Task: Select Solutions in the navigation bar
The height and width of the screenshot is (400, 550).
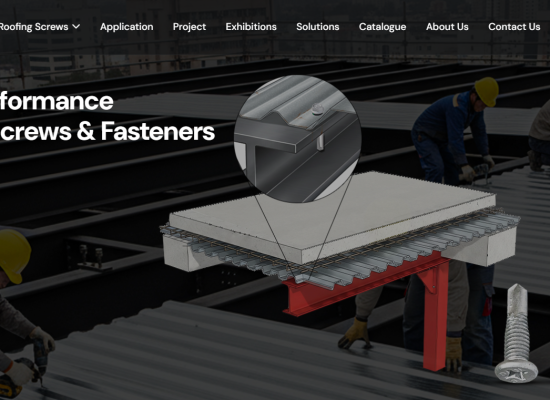Action: pos(318,27)
